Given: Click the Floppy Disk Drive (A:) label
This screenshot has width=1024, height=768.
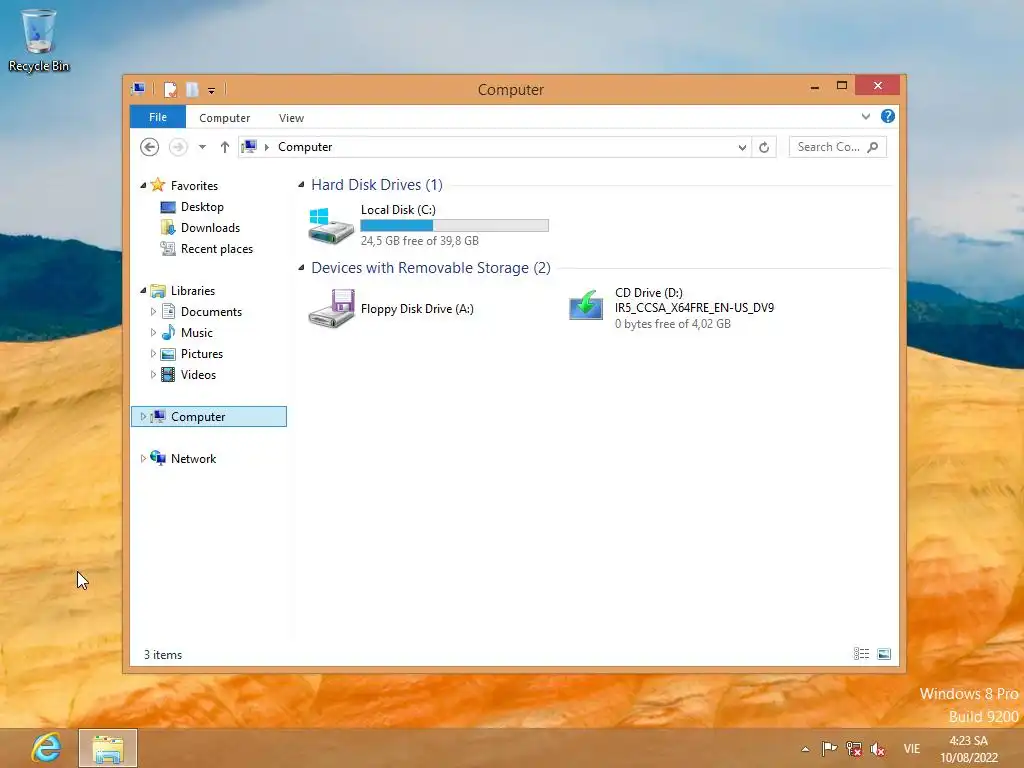Looking at the screenshot, I should [417, 309].
